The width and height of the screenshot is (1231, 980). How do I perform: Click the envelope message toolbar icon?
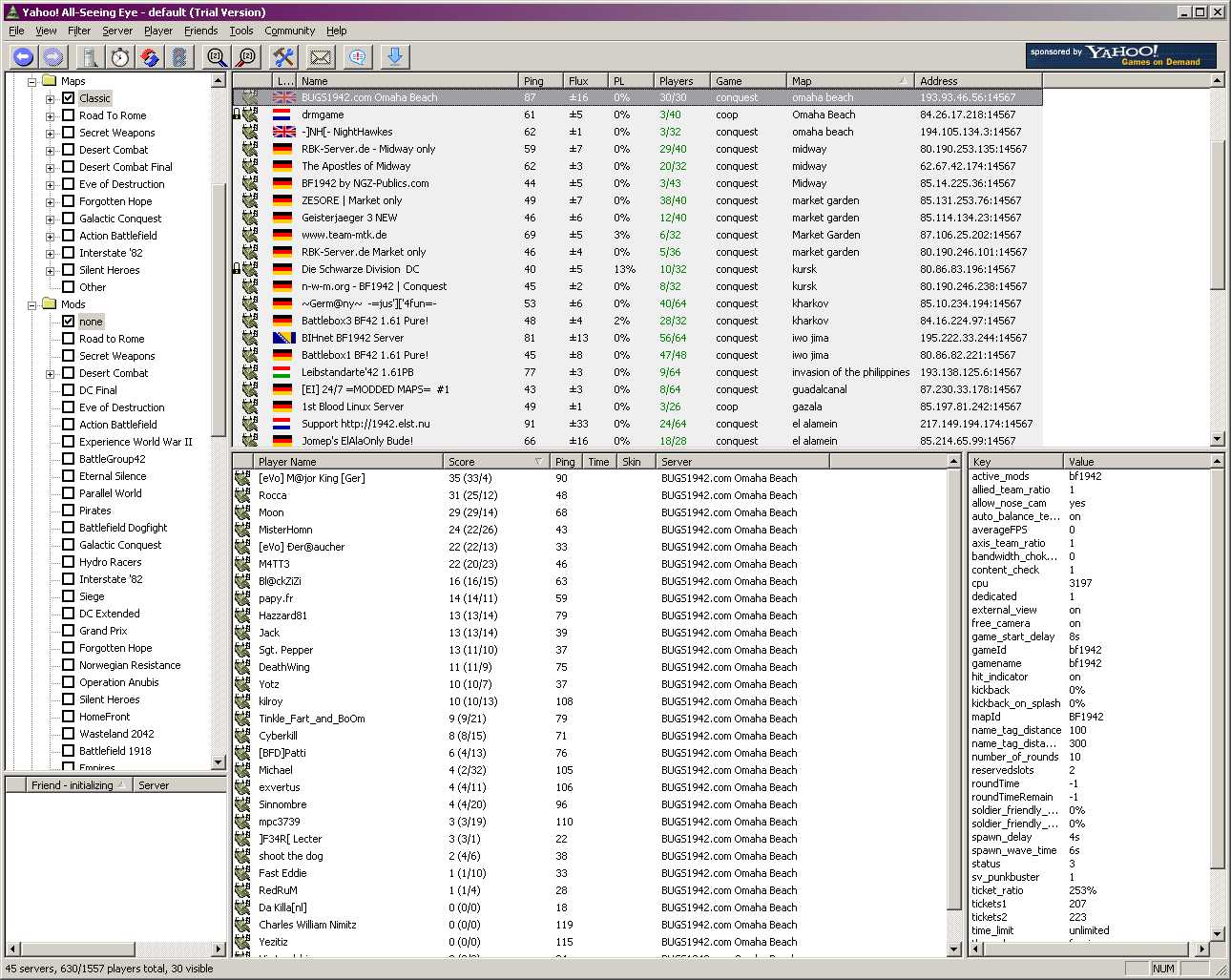click(321, 57)
